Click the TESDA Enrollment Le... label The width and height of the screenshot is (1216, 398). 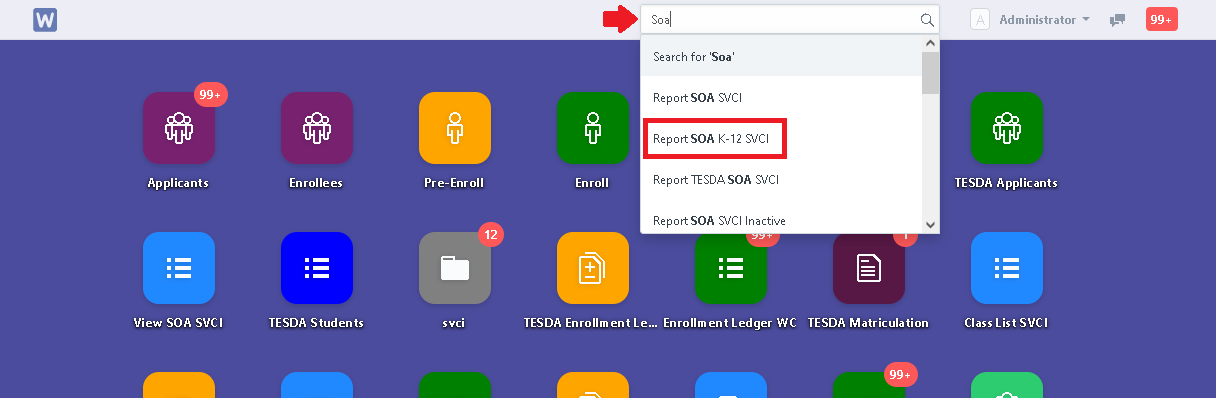point(592,323)
